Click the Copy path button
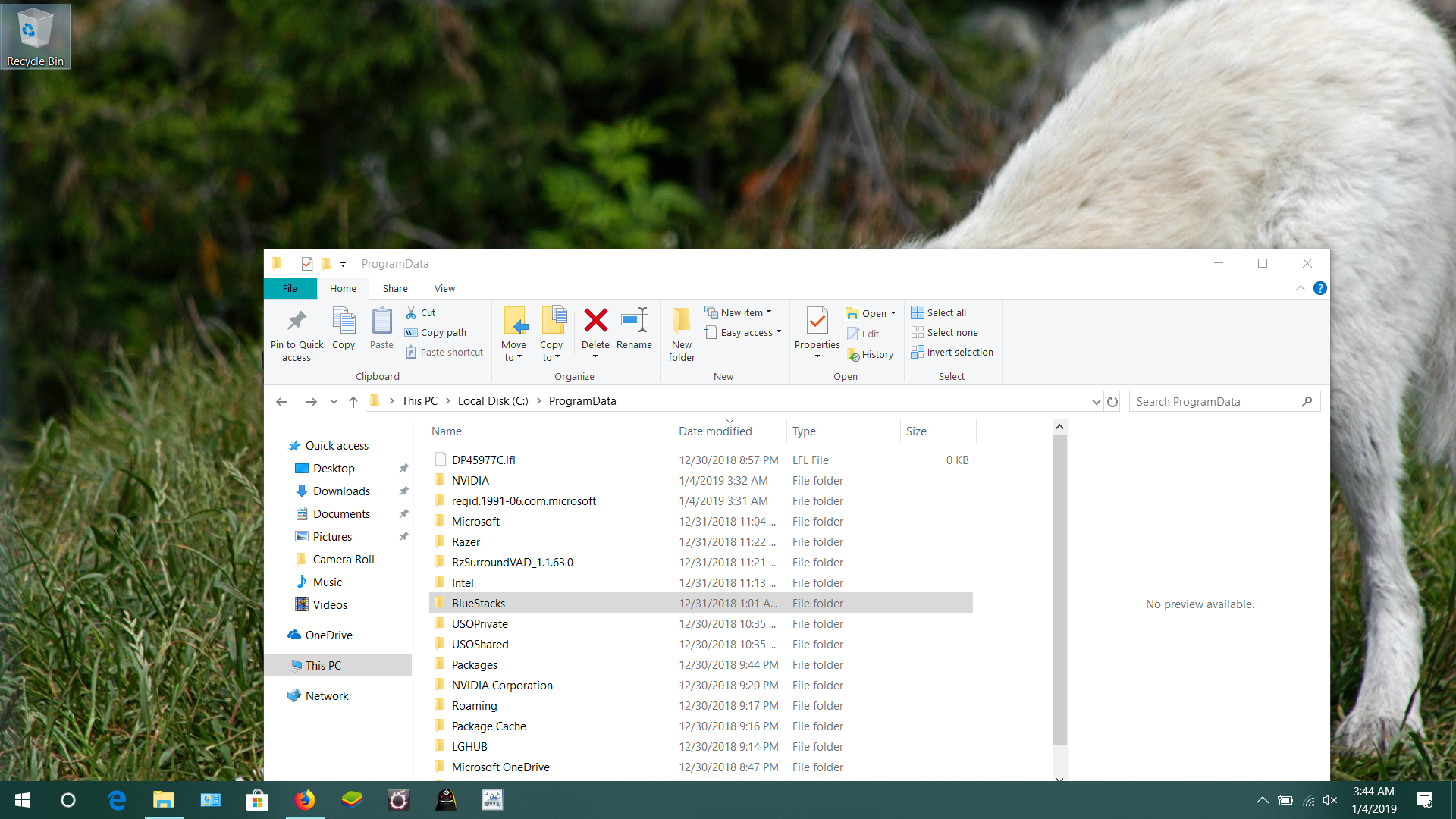 click(x=444, y=332)
